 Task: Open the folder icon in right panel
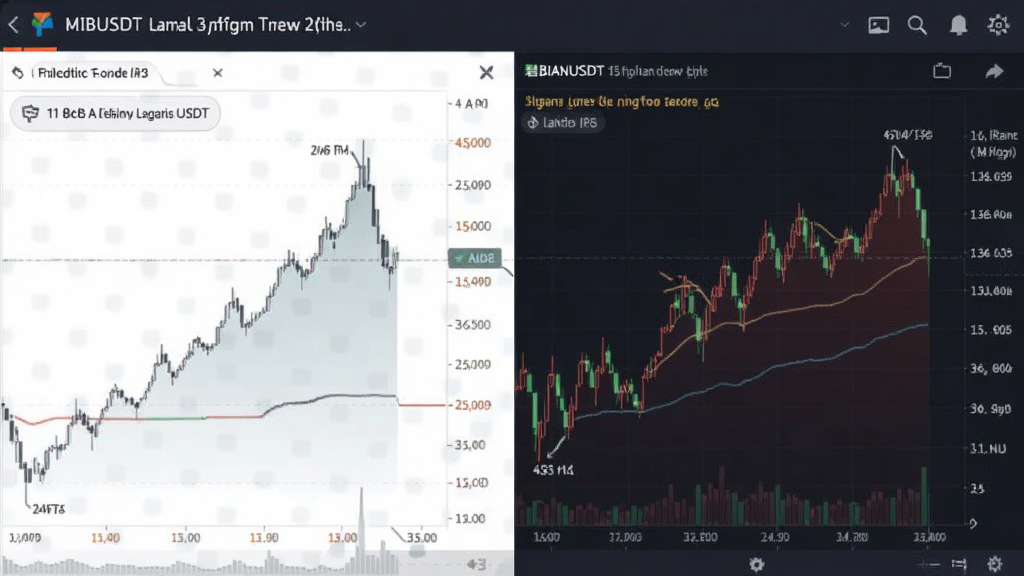[x=942, y=71]
